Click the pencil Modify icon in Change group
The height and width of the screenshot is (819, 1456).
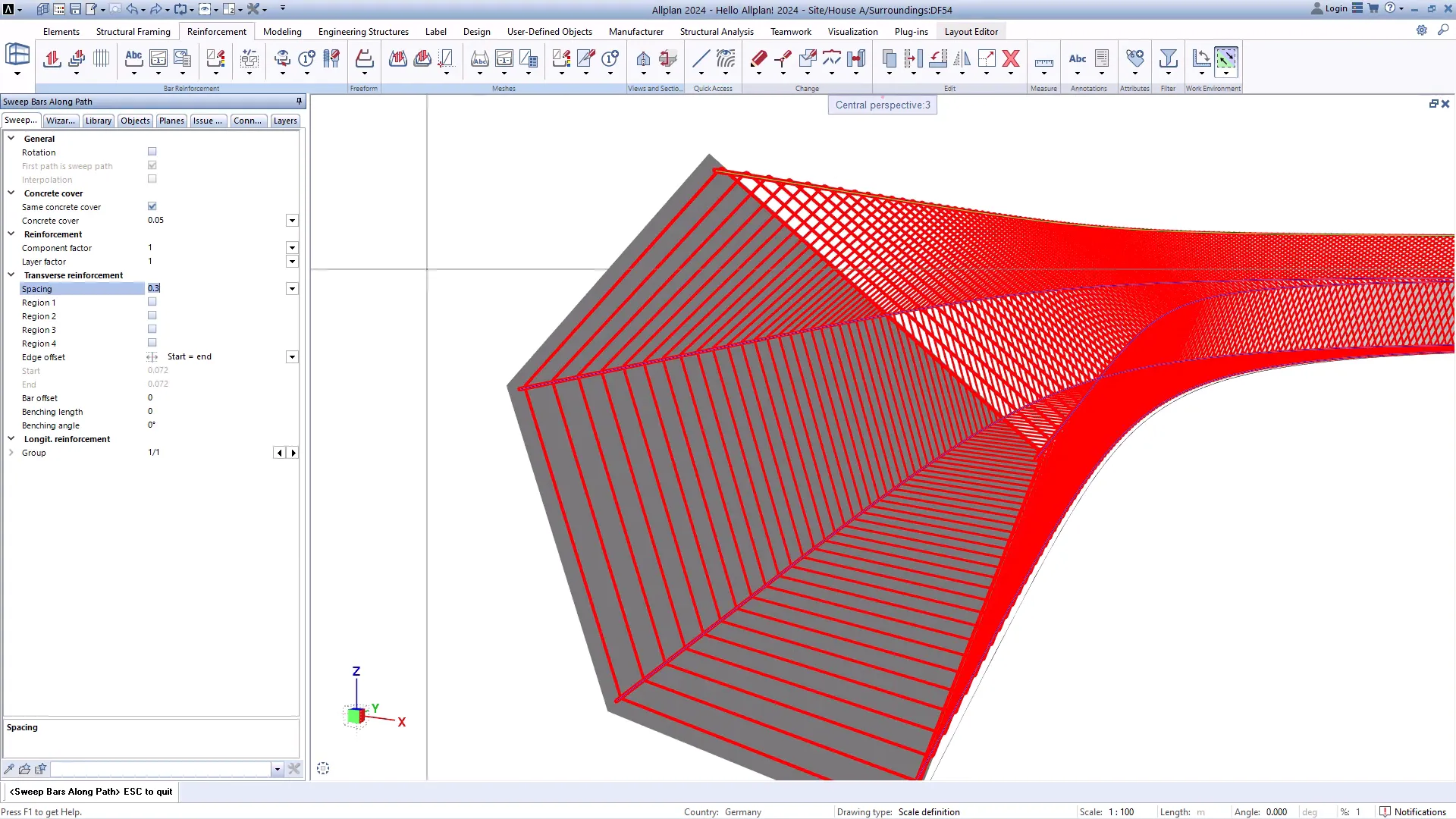pos(758,58)
